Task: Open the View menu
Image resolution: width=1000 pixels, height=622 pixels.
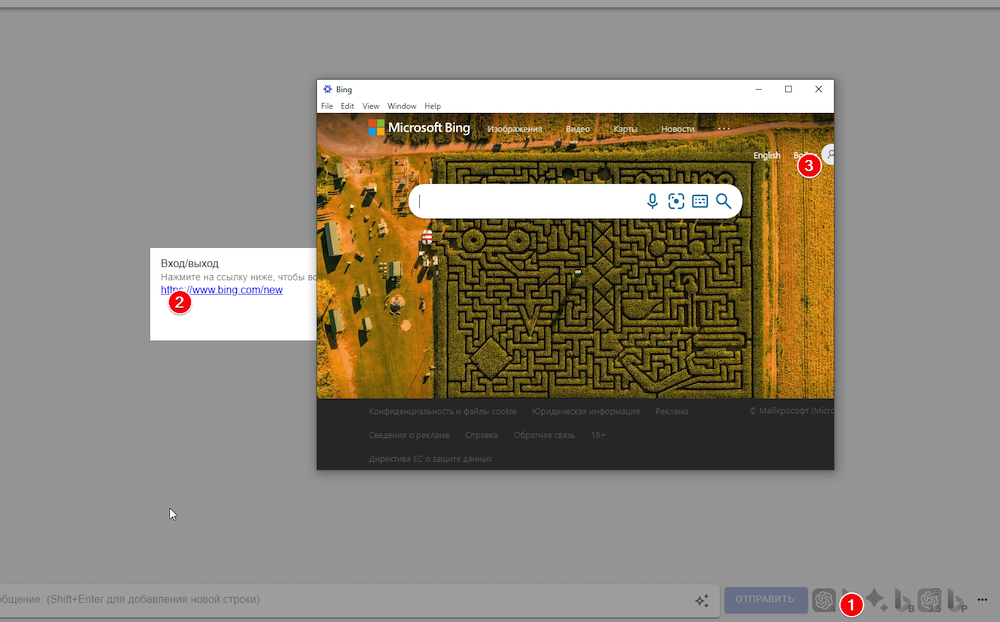Action: [371, 106]
